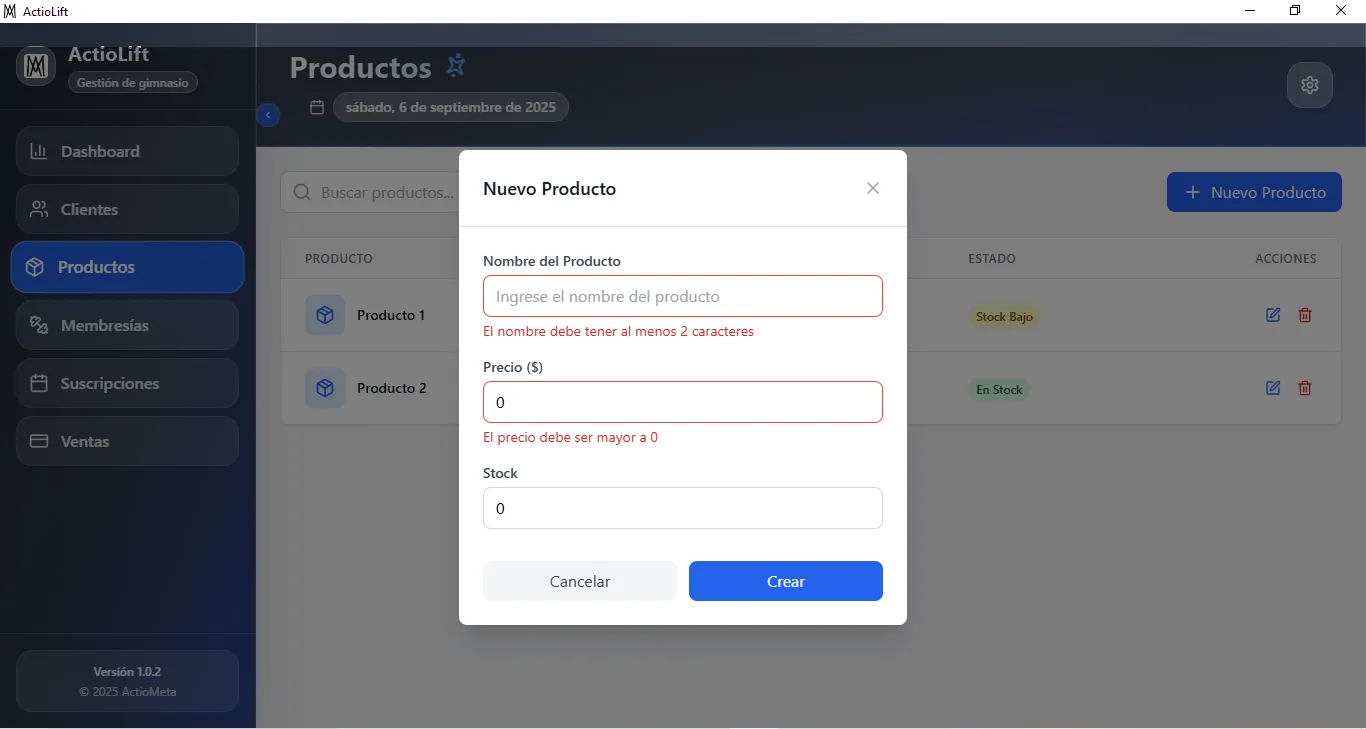Click the ActioLift logo icon
The height and width of the screenshot is (729, 1366).
[35, 66]
